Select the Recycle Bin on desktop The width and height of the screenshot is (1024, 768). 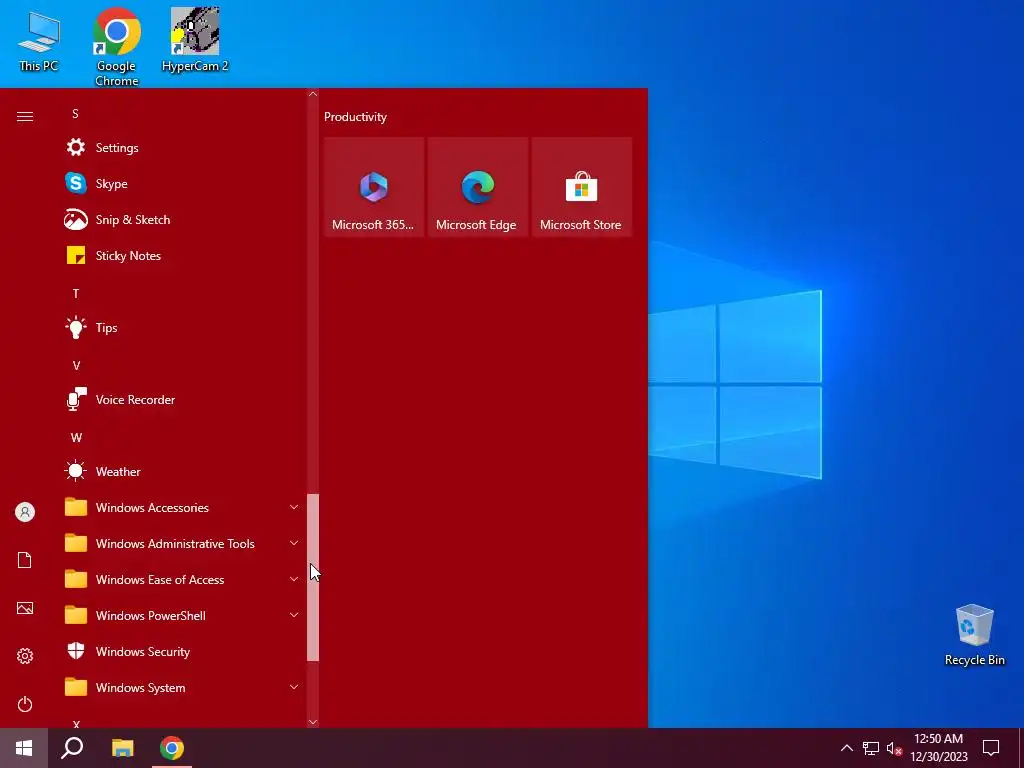pos(974,635)
